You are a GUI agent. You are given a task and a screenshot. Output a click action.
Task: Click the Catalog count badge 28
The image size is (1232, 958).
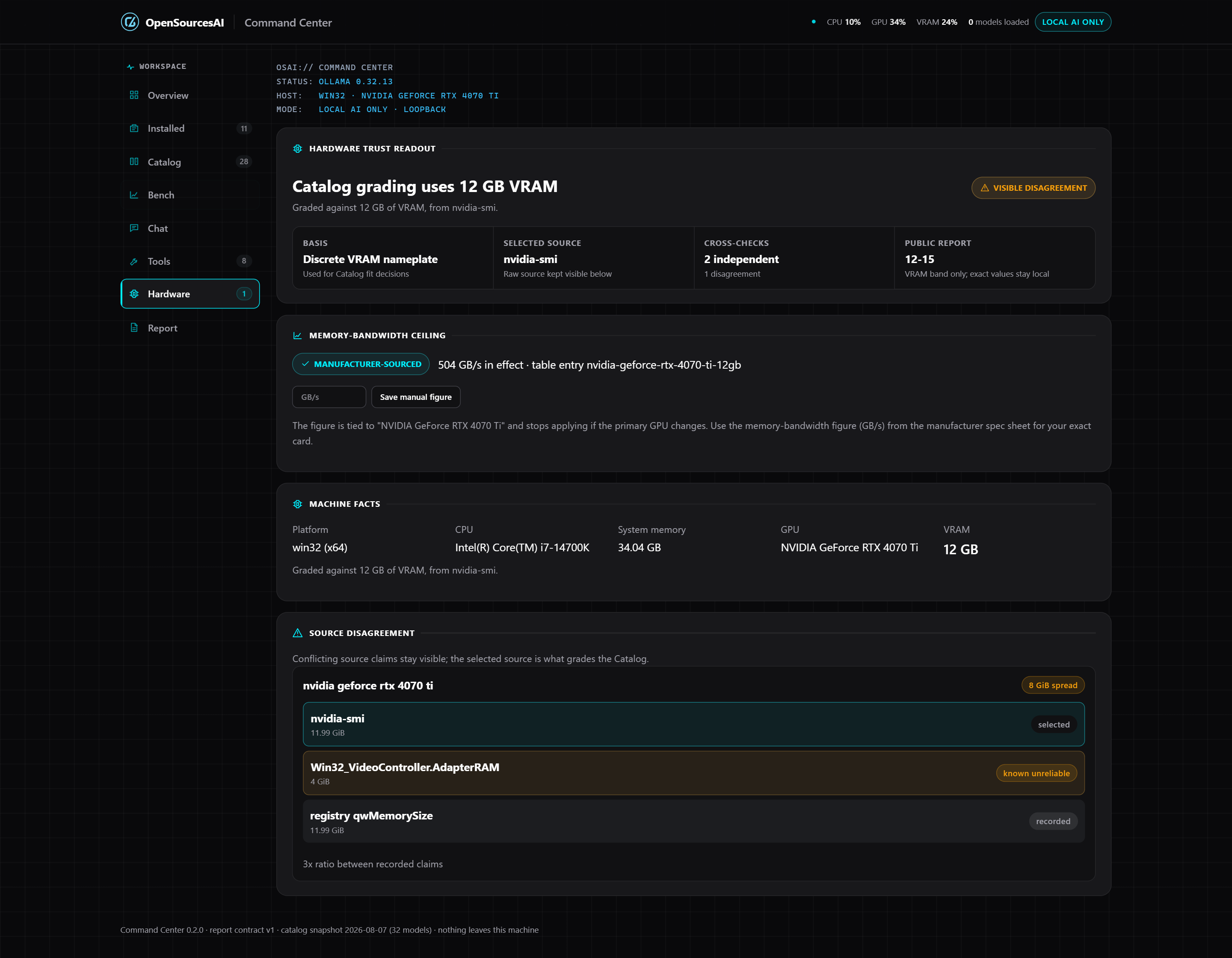244,161
